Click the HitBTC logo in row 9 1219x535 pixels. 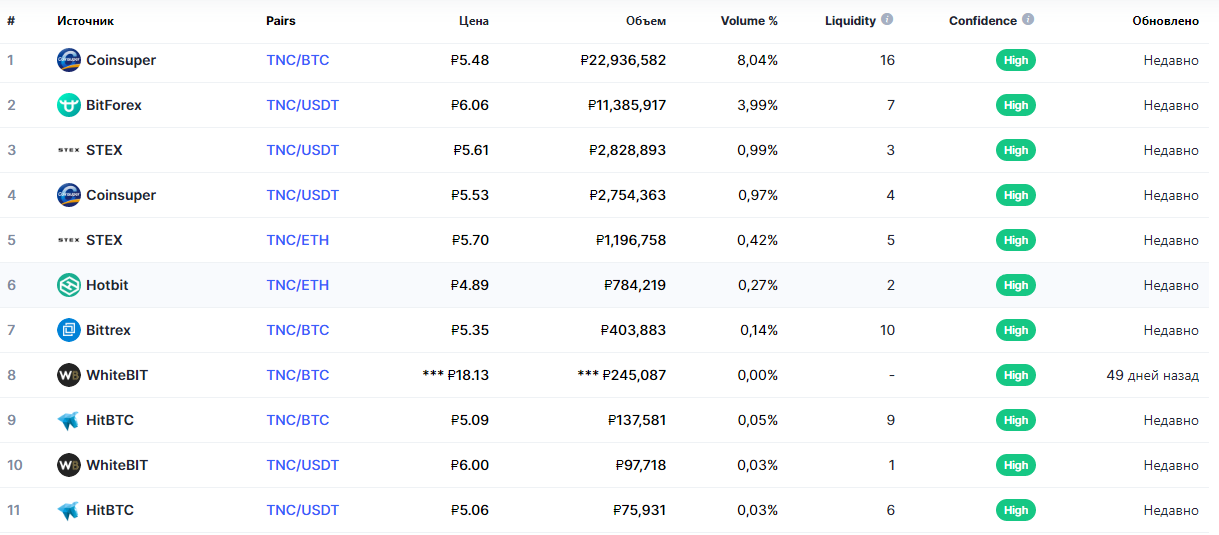(68, 420)
